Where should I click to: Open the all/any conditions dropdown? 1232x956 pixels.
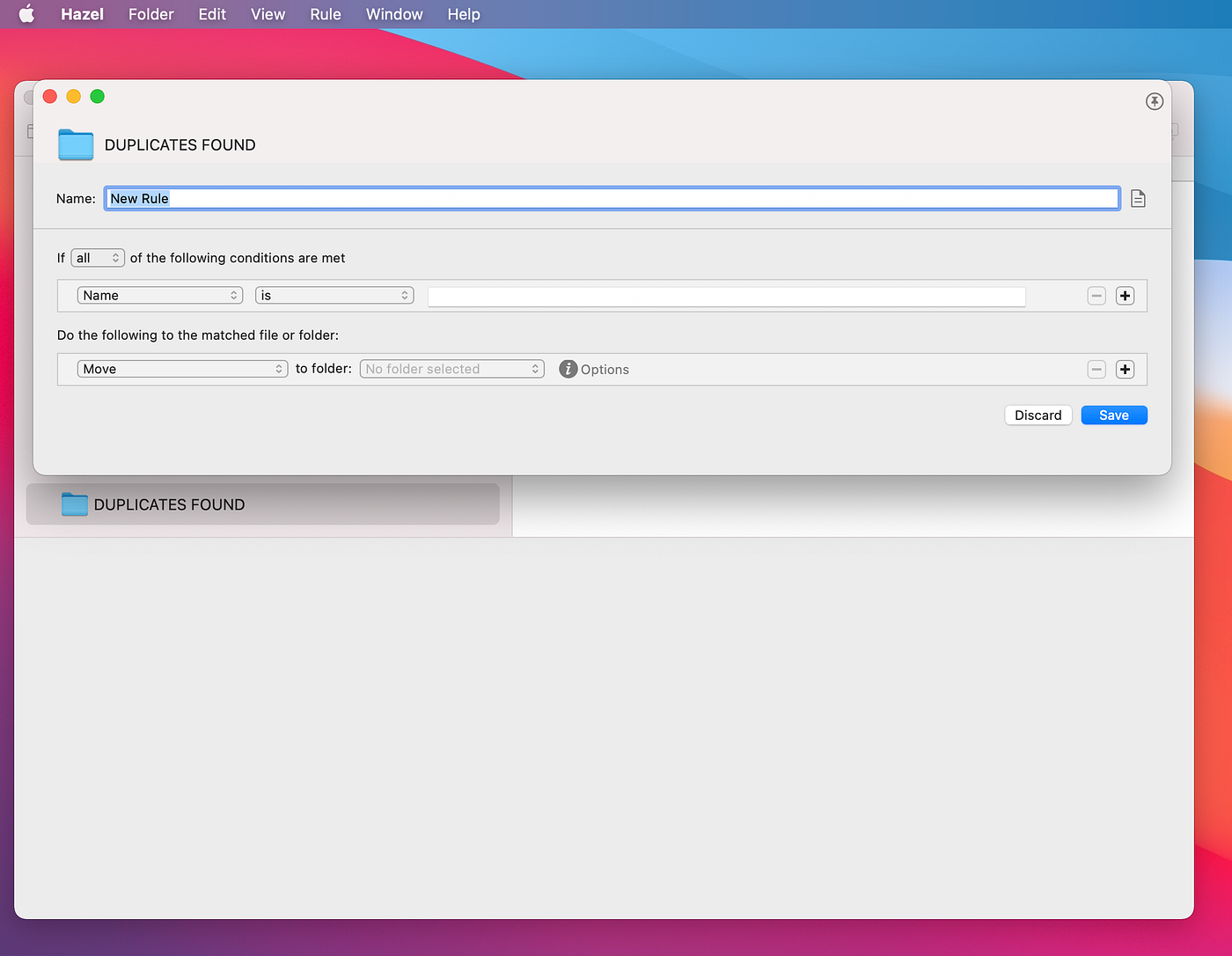(98, 258)
